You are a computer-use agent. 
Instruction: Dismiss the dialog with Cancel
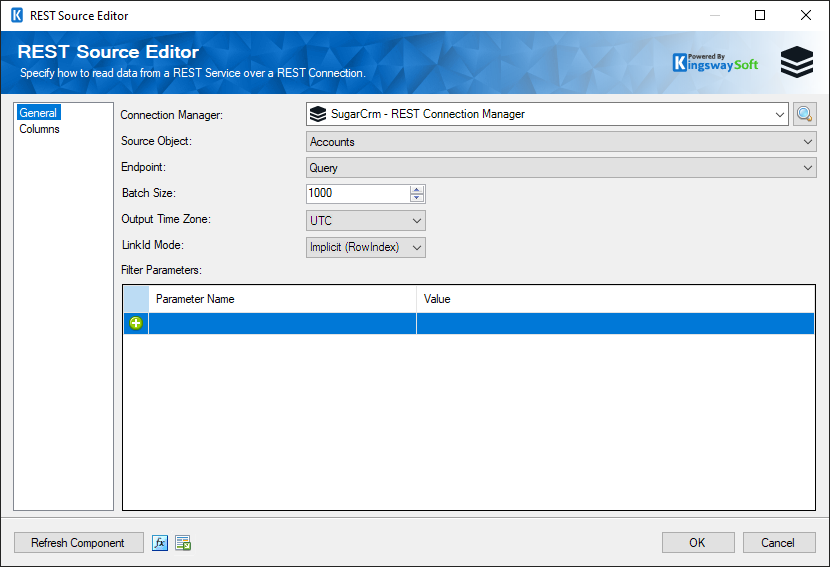[779, 543]
